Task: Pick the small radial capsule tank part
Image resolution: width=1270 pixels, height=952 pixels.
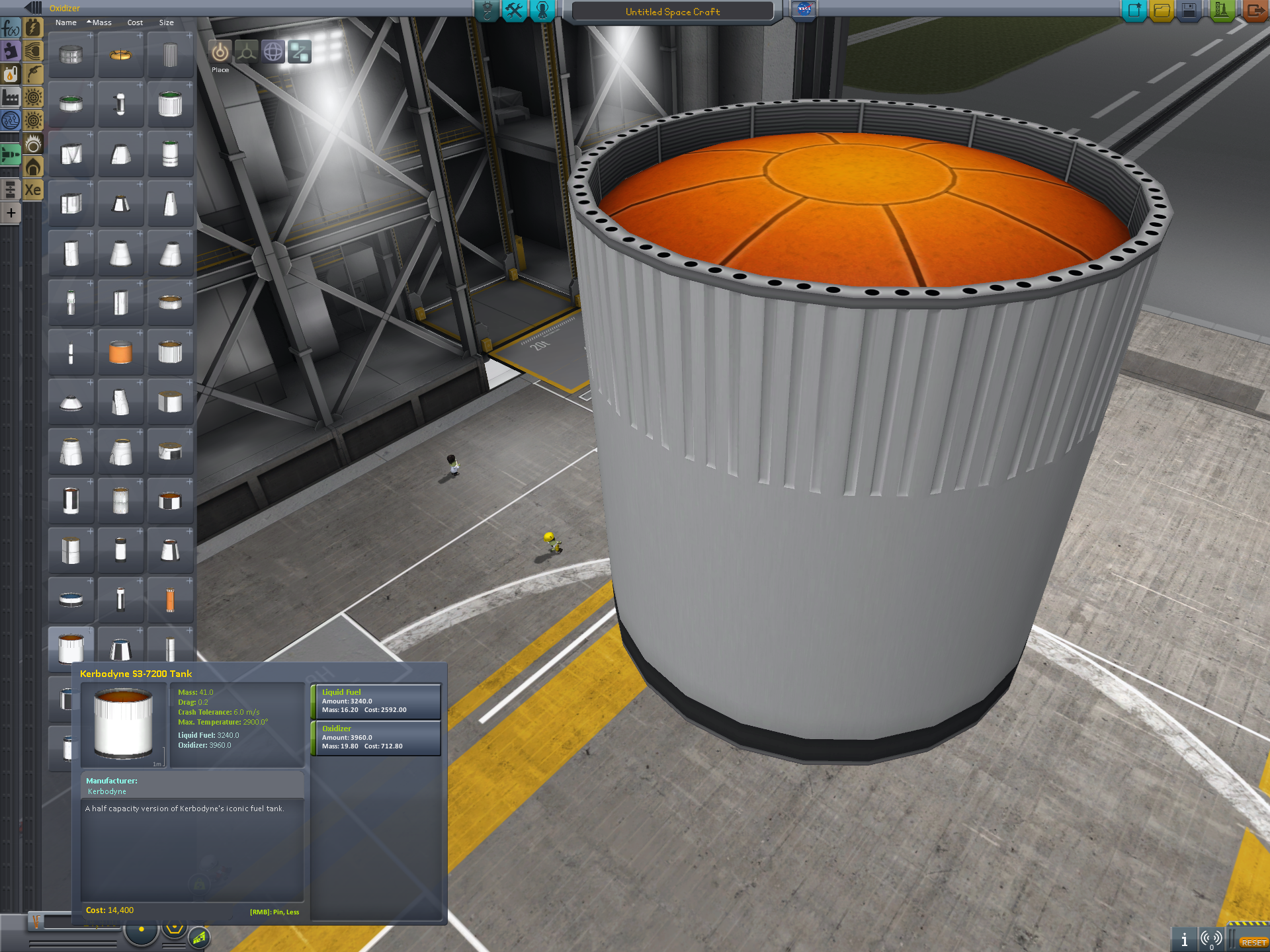Action: (x=120, y=104)
